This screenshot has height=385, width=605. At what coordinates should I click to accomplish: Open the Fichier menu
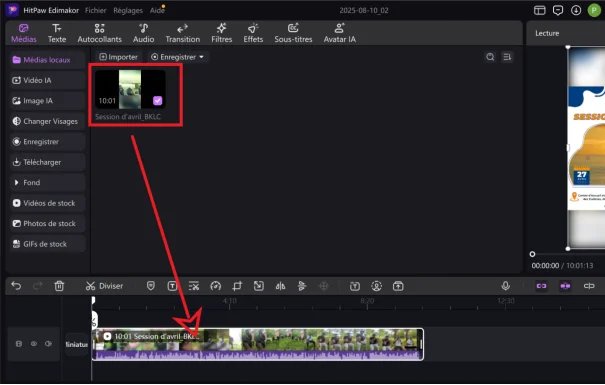(x=96, y=10)
